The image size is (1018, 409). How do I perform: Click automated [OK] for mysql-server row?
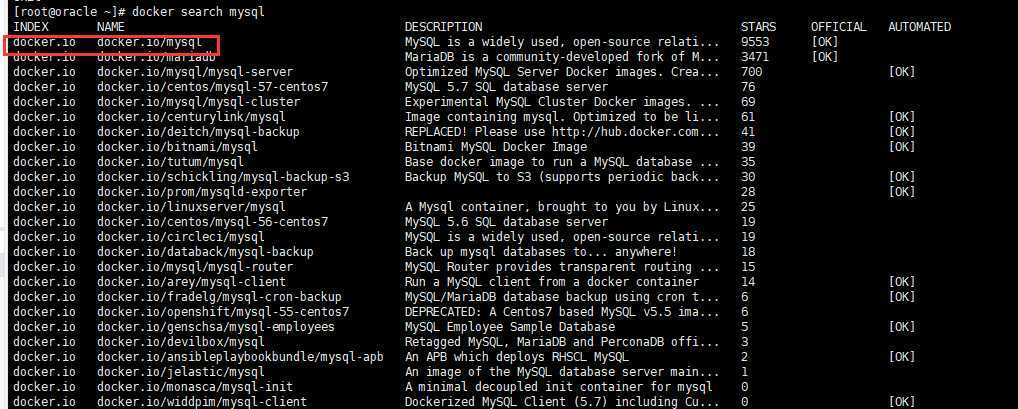pyautogui.click(x=902, y=72)
